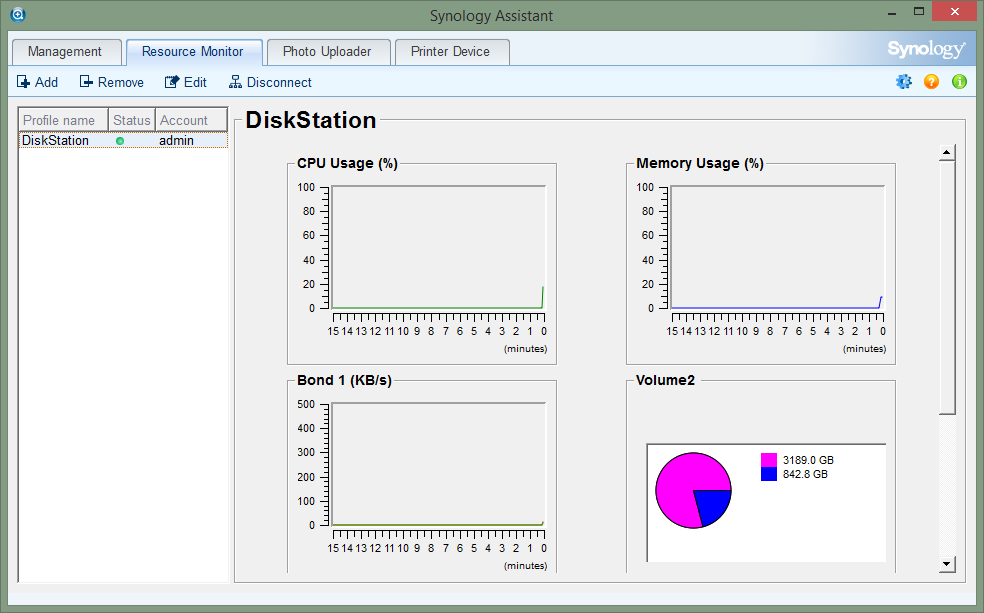Screen dimensions: 984x613
Task: Click the Edit profile button
Action: coord(185,82)
